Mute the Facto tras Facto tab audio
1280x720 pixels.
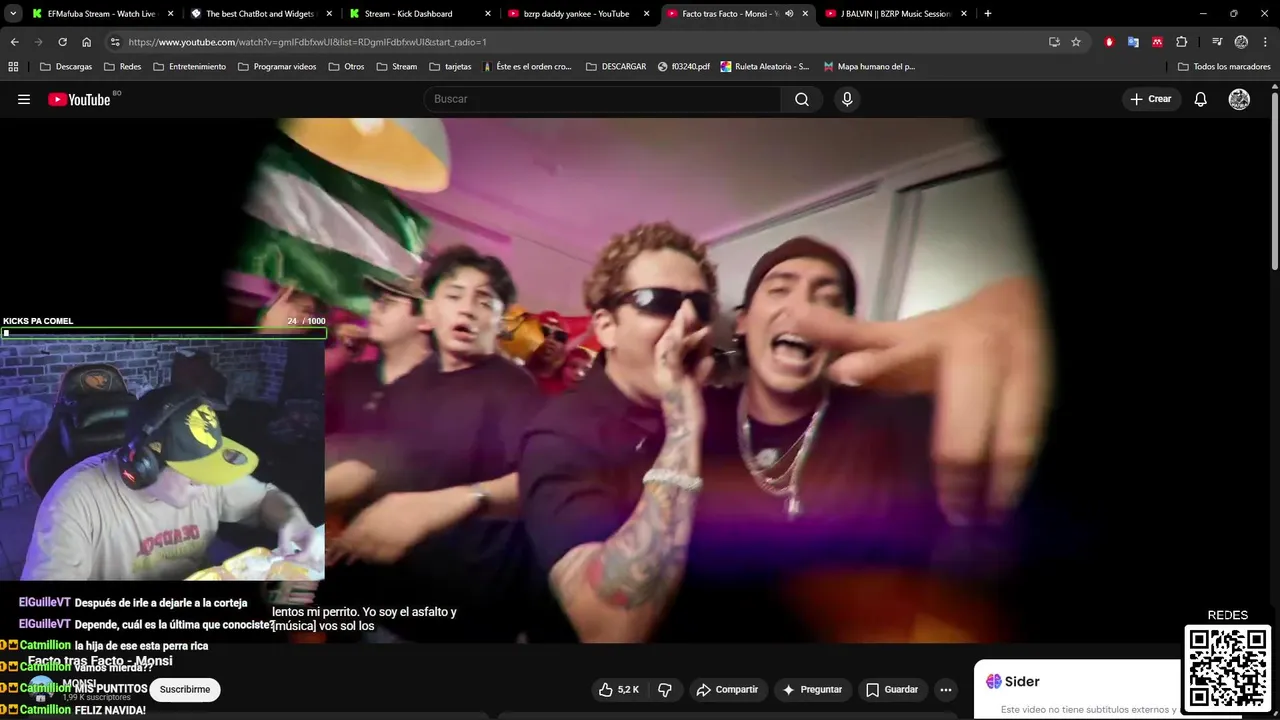point(789,14)
